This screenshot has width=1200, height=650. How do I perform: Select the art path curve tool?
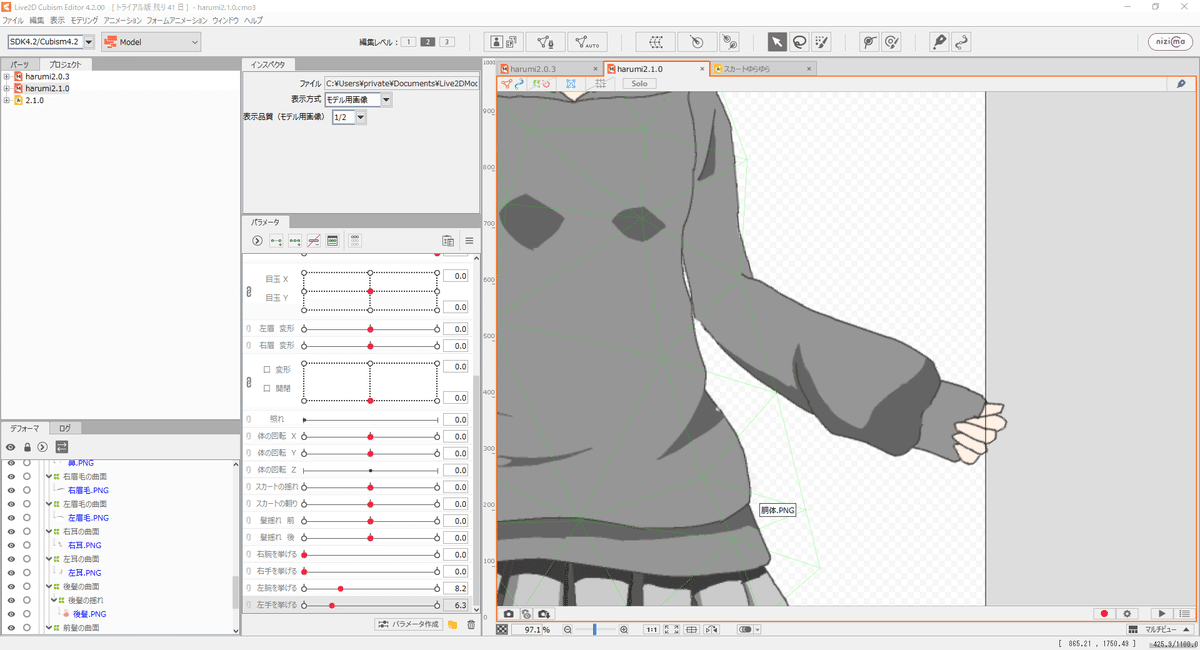(961, 41)
